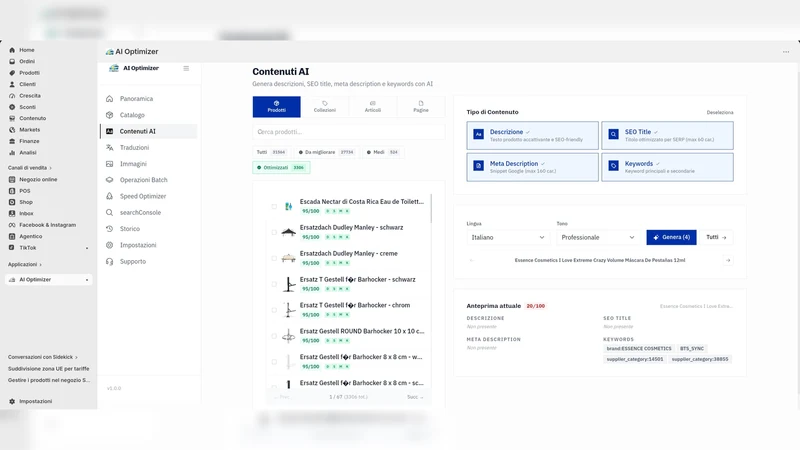
Task: Open Markets globe icon
Action: point(12,130)
